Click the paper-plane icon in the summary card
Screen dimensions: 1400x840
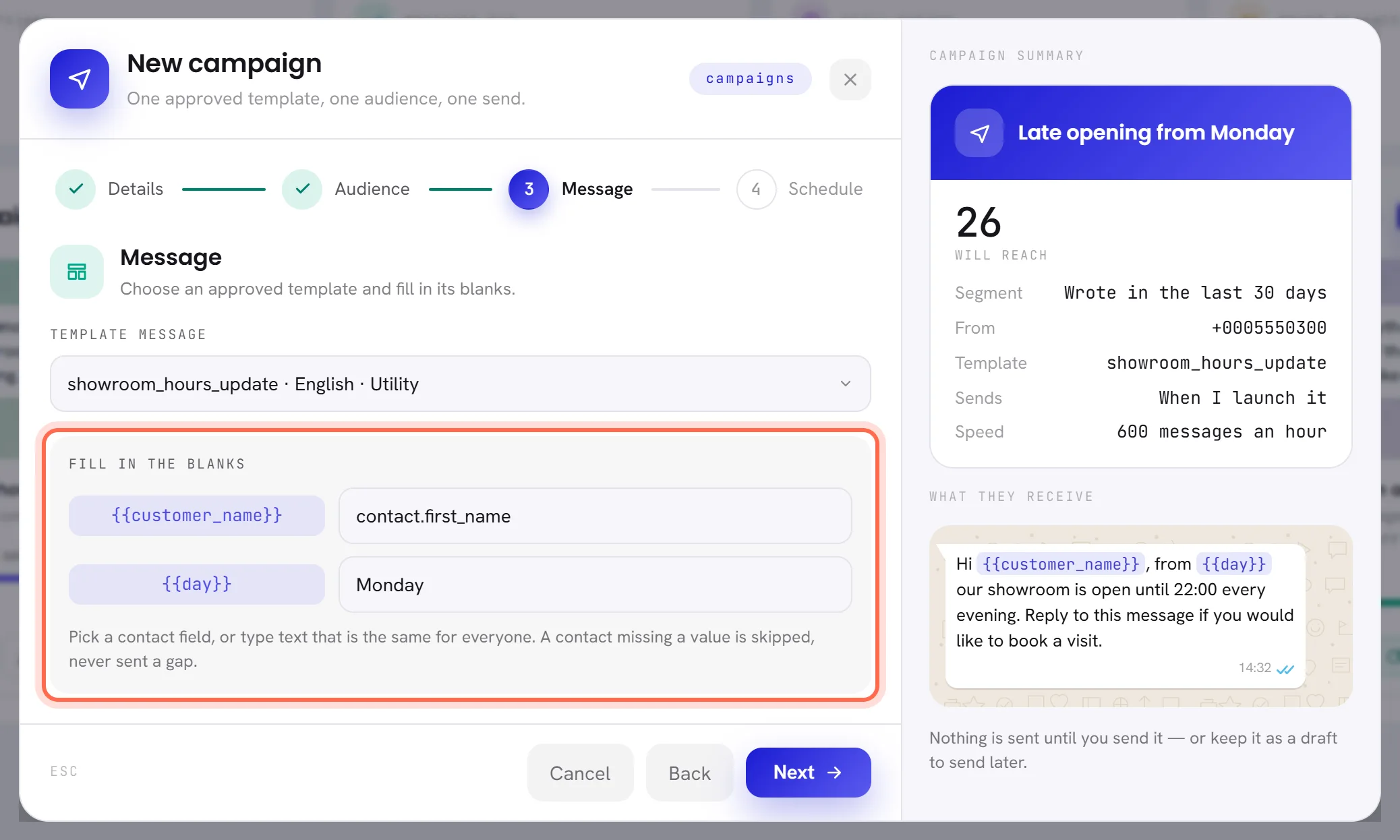coord(979,133)
